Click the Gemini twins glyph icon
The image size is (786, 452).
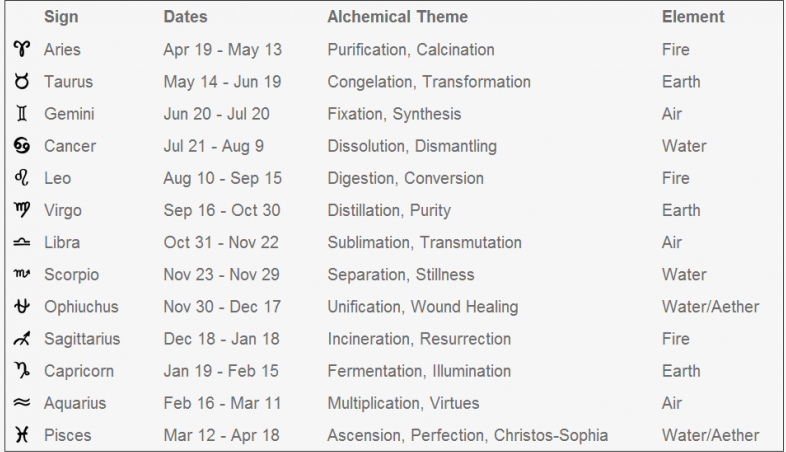(21, 114)
